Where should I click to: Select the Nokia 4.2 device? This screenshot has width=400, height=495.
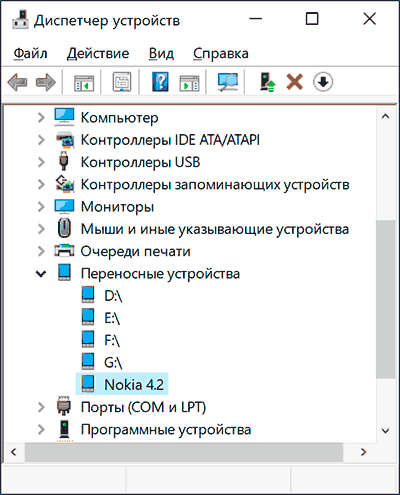coord(134,385)
